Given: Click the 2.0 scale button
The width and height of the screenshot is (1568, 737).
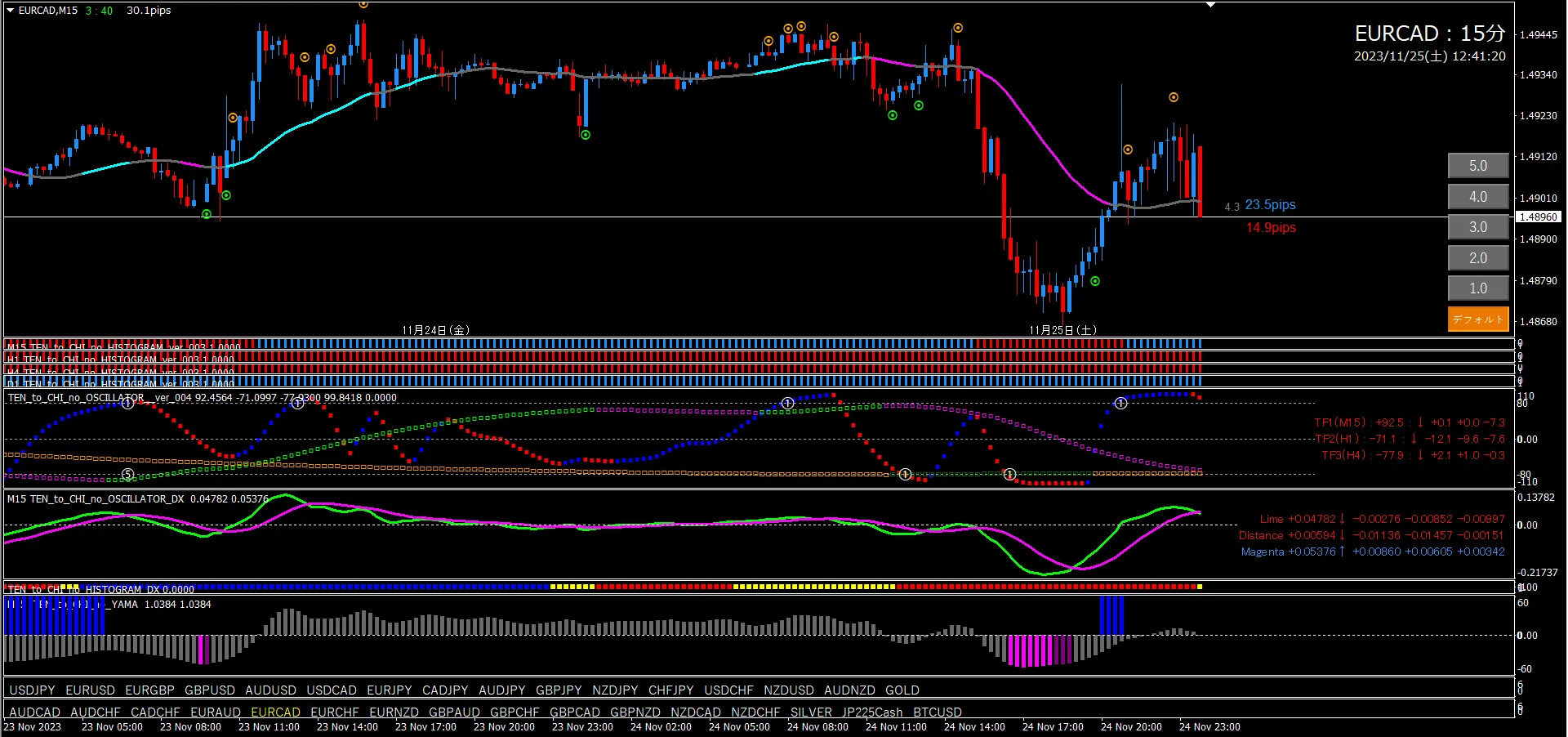Looking at the screenshot, I should [x=1478, y=258].
